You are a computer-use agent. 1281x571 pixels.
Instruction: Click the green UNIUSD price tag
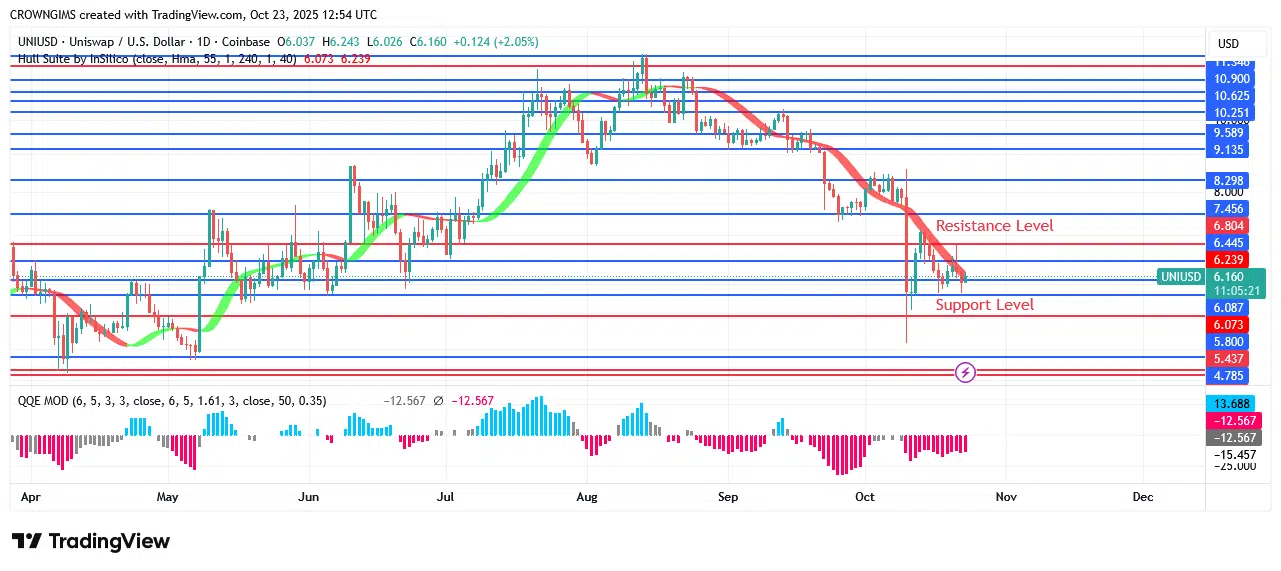[1180, 276]
